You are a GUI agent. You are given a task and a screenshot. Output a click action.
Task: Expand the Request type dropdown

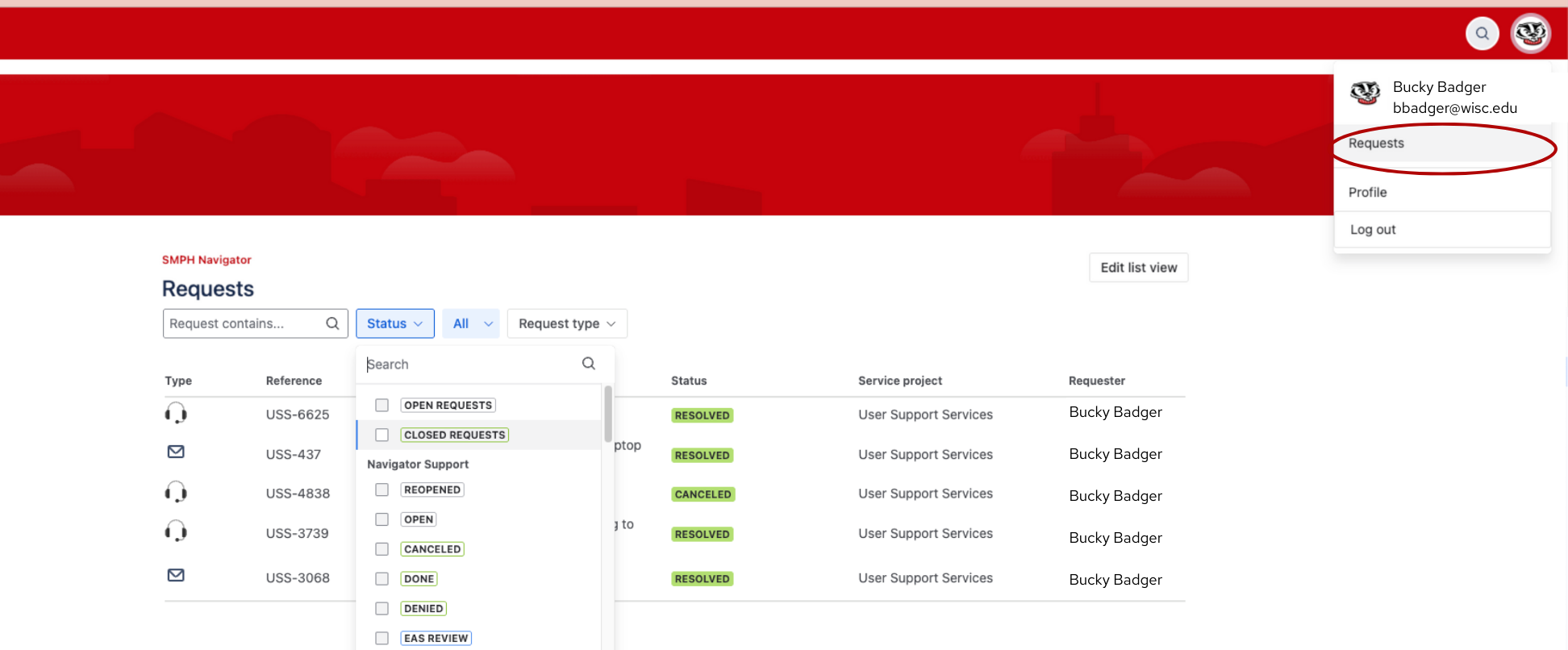pos(566,323)
